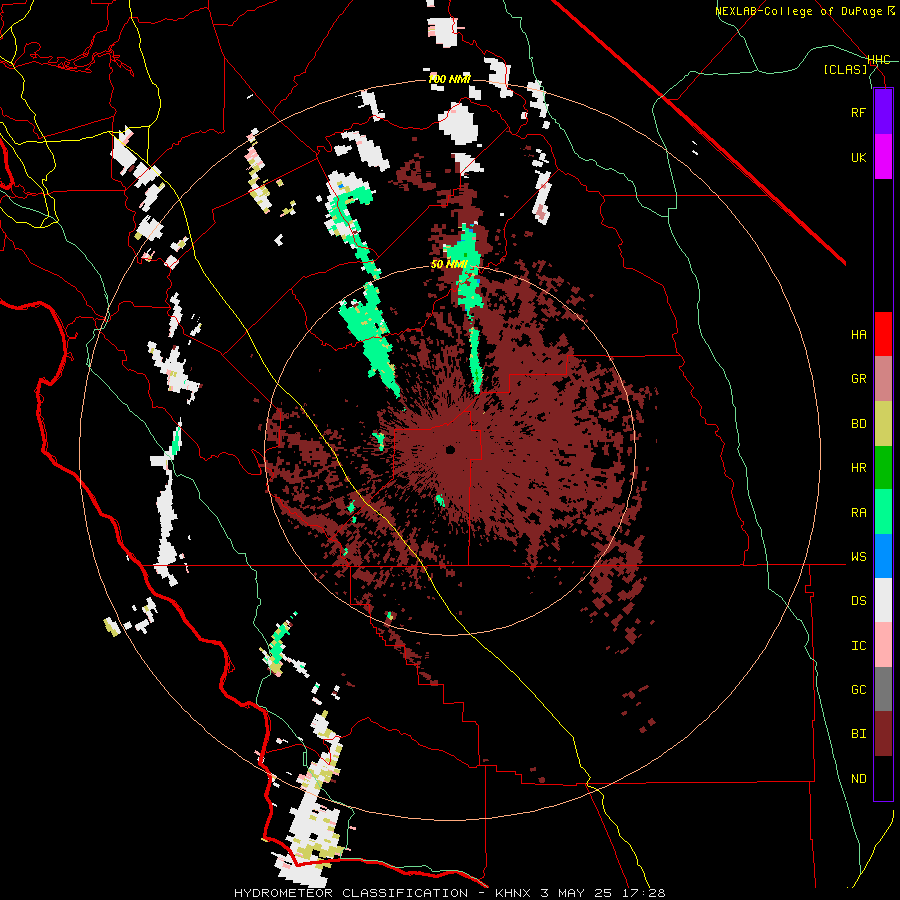Click the GC gray legend swatch
Screen dimensions: 900x900
click(883, 689)
